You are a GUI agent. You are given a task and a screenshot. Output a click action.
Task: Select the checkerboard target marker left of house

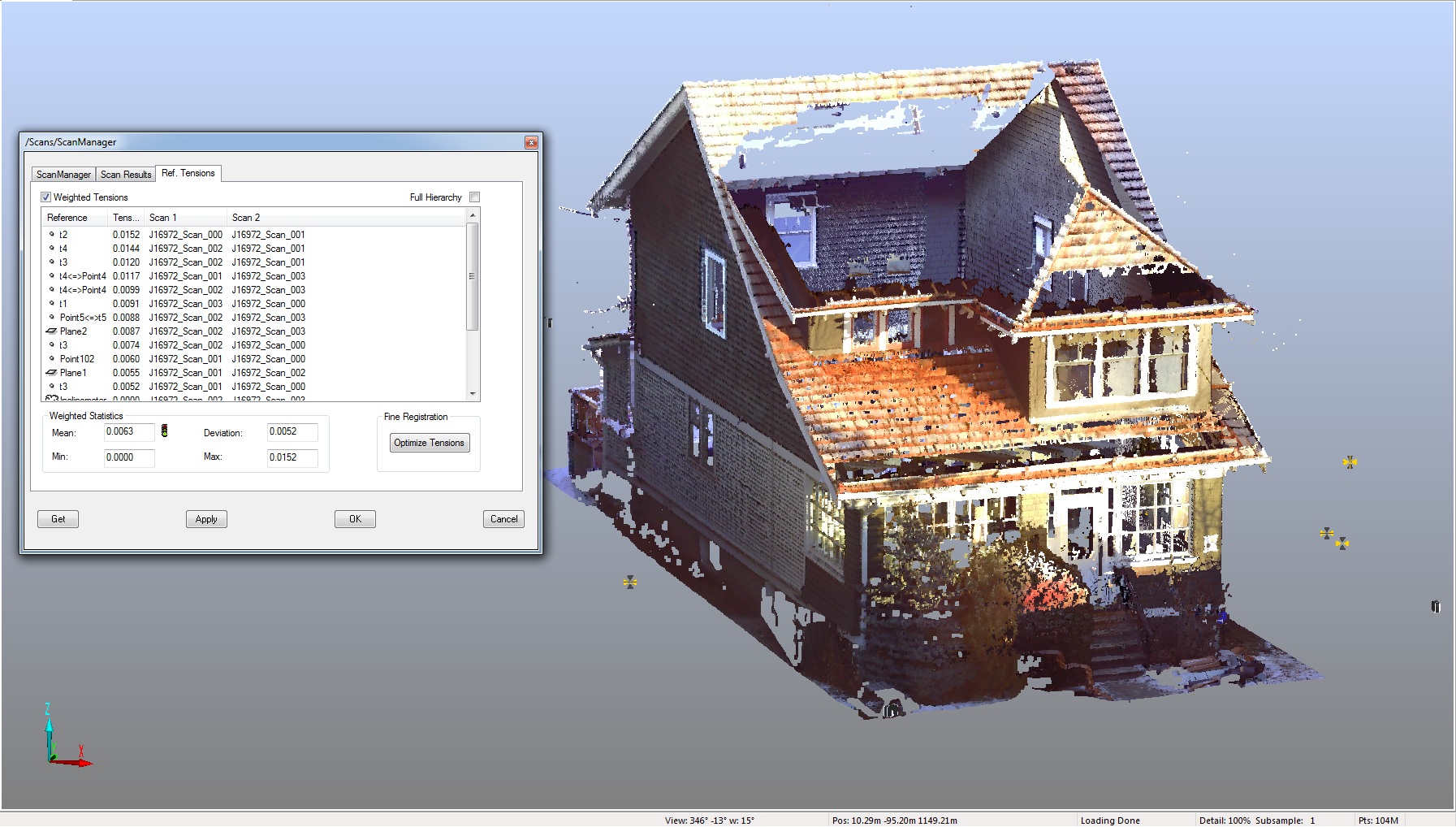(629, 582)
